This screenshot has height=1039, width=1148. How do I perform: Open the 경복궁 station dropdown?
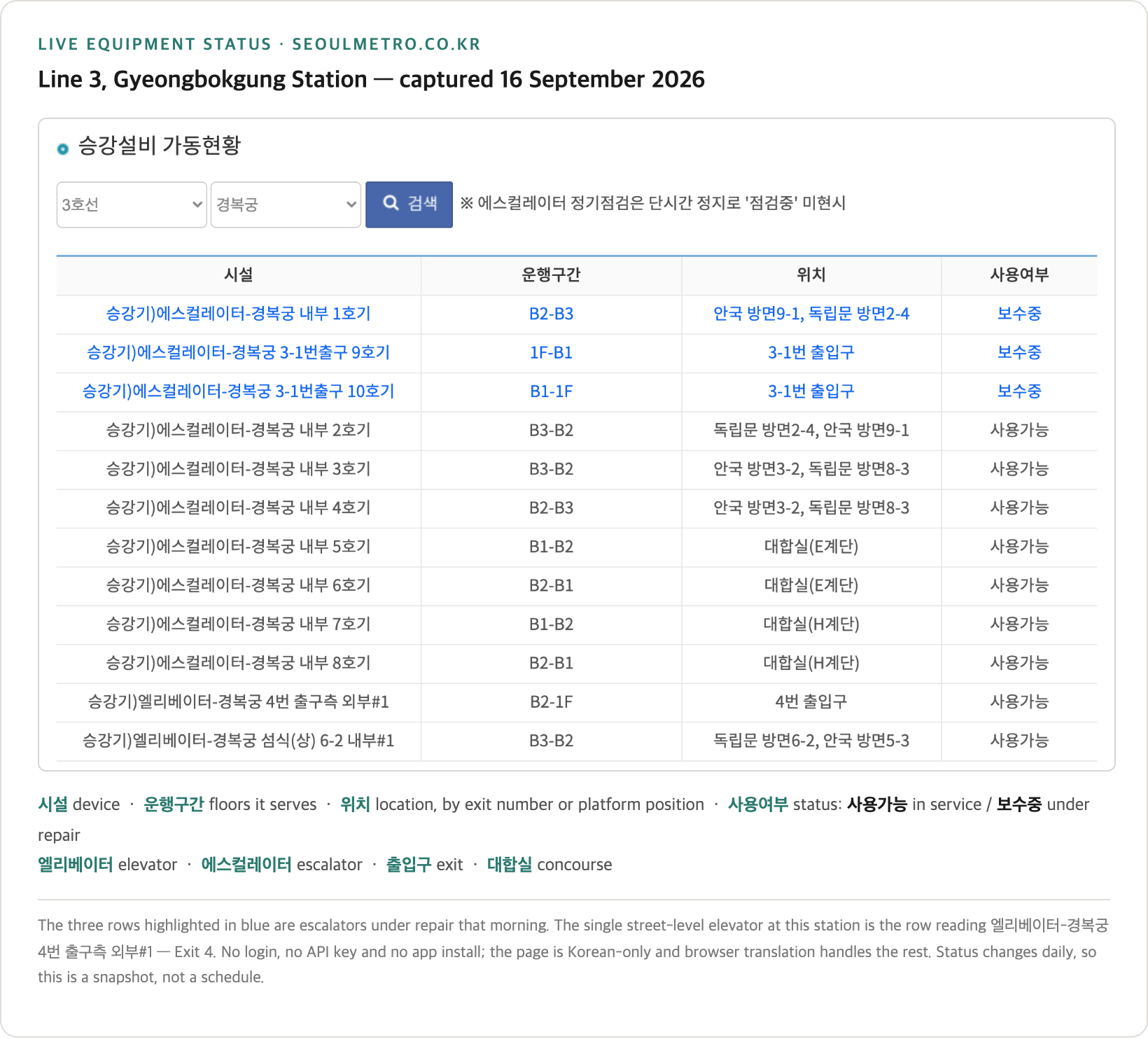coord(286,204)
